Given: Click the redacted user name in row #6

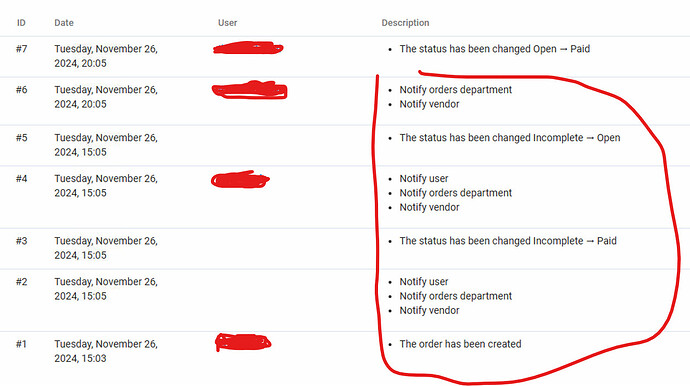Looking at the screenshot, I should [x=250, y=90].
